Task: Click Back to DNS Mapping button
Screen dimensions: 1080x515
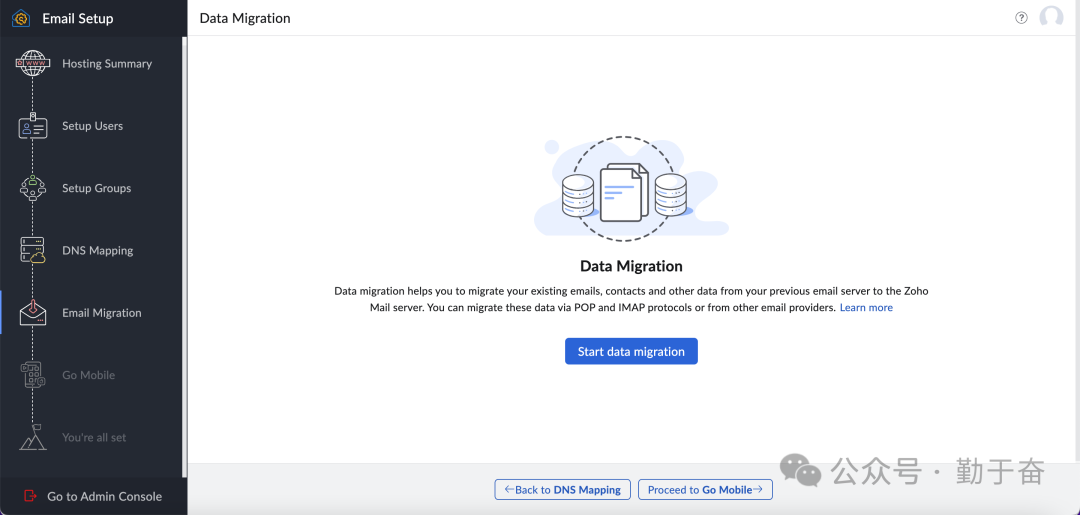Action: click(563, 490)
